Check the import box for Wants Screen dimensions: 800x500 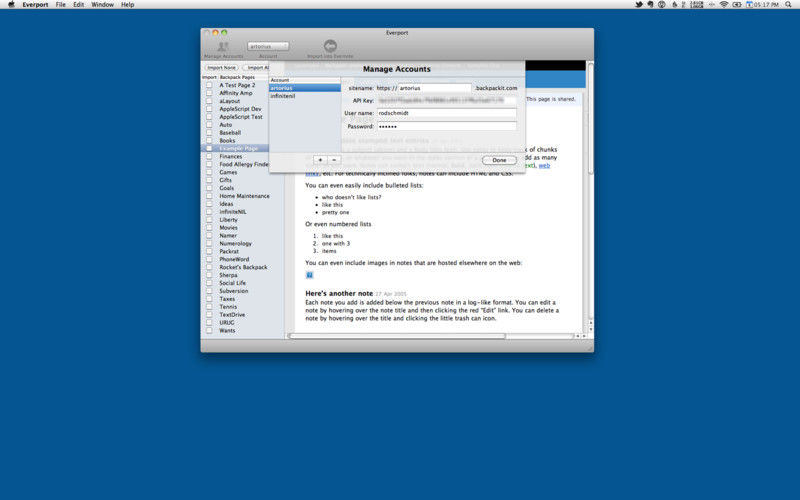209,331
